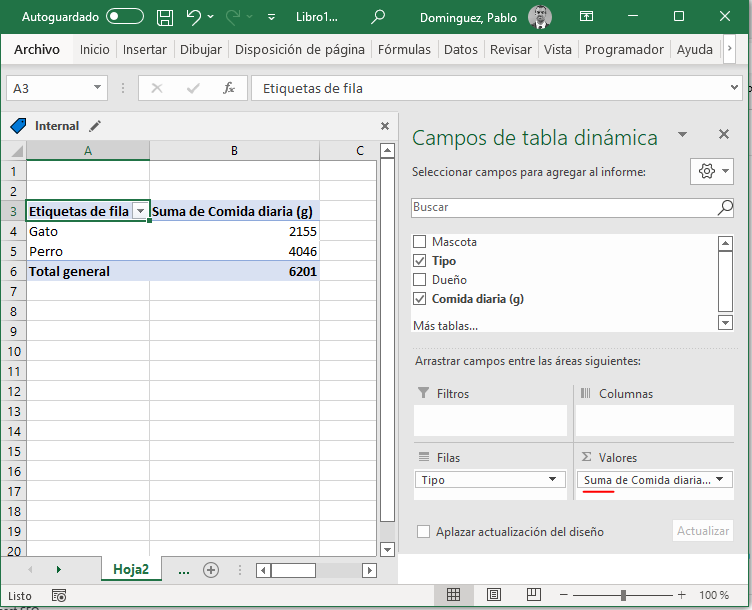Click the insert function fx icon
This screenshot has width=752, height=610.
[229, 88]
